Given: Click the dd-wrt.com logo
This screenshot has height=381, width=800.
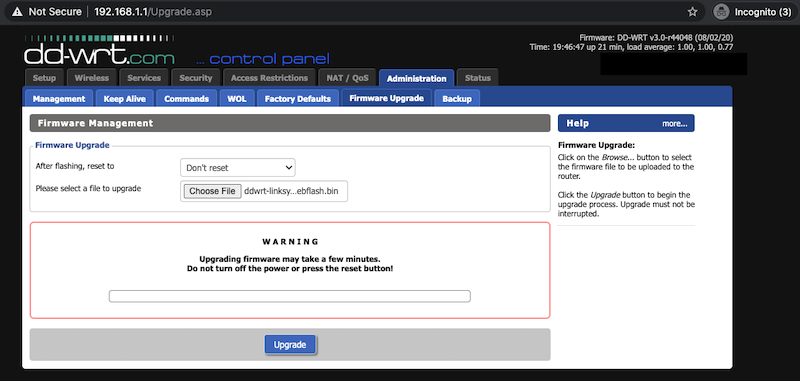Looking at the screenshot, I should [99, 50].
